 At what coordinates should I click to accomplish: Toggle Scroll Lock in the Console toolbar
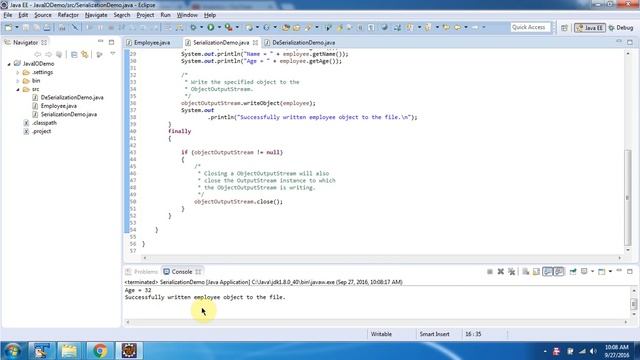536,272
